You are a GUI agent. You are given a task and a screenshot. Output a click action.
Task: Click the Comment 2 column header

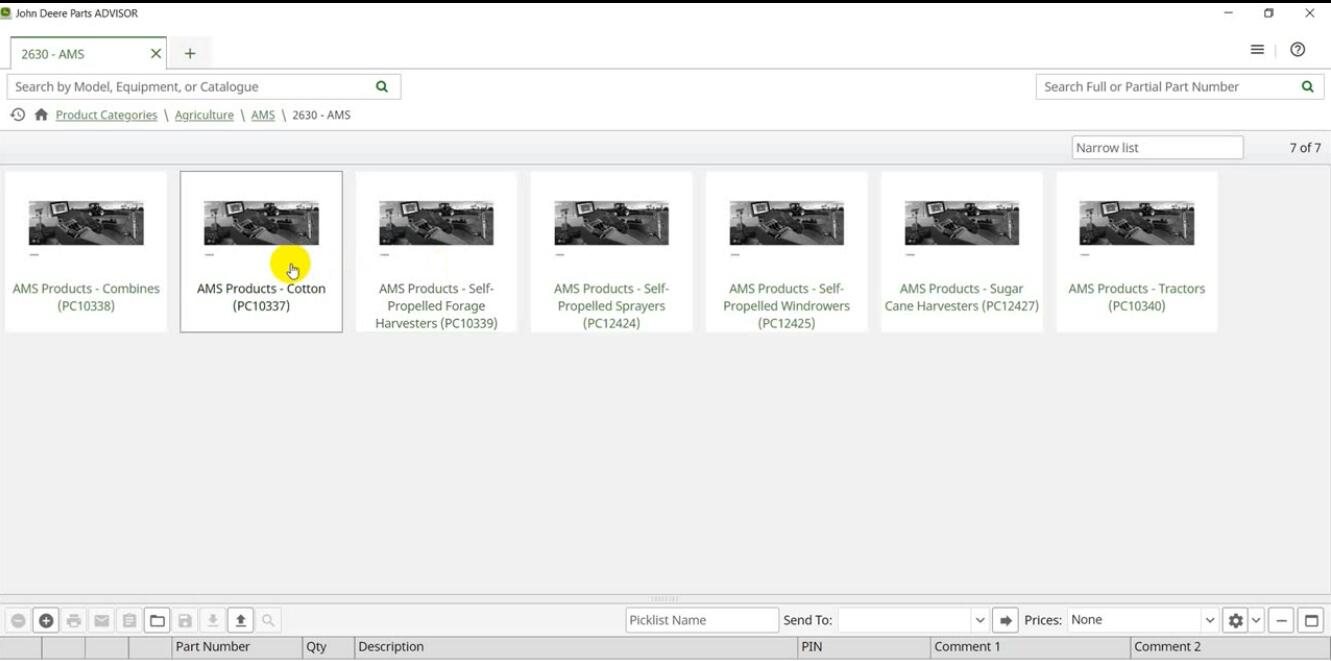click(1230, 648)
